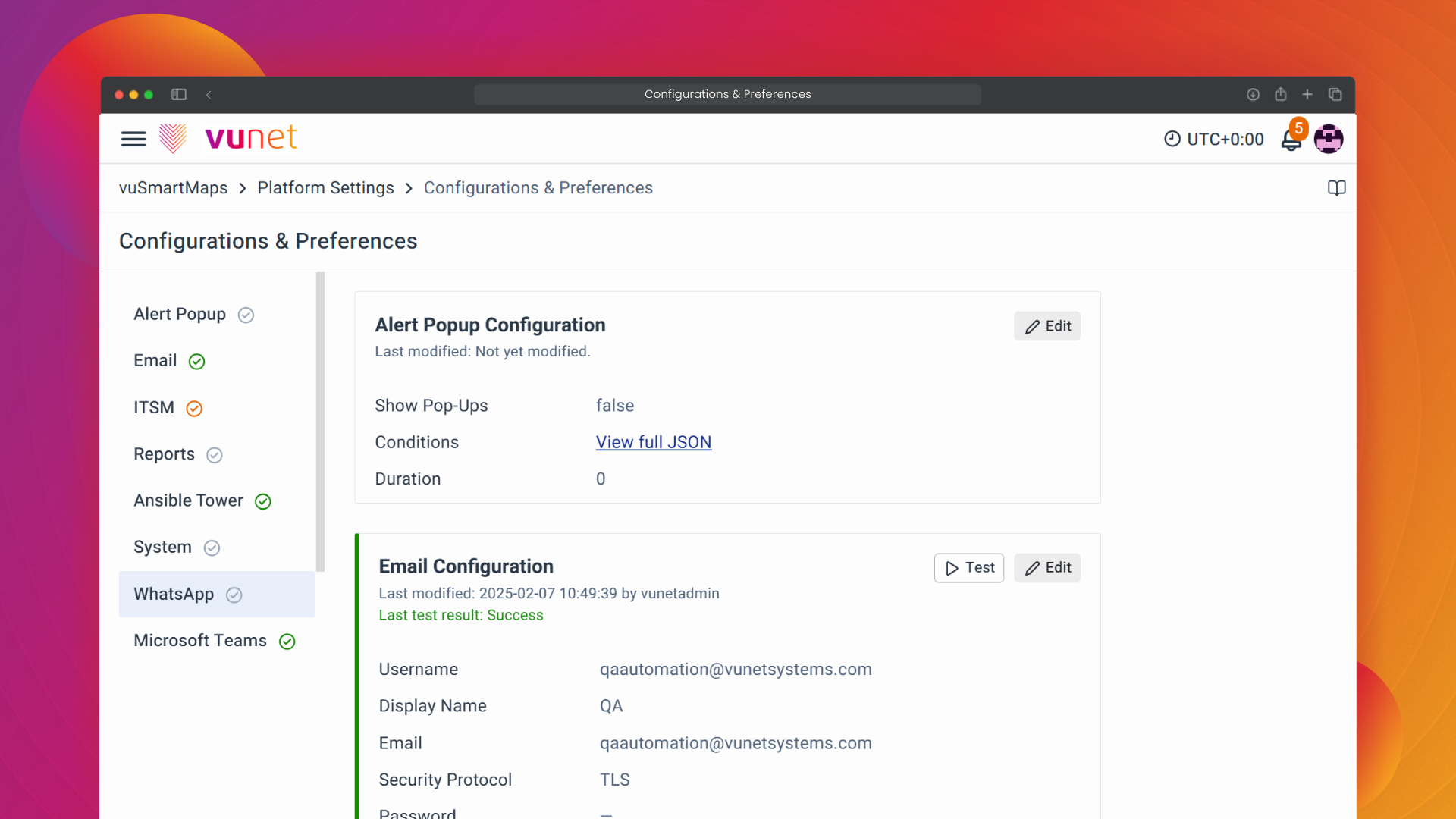Select the WhatsApp settings item
The height and width of the screenshot is (819, 1456).
click(174, 595)
